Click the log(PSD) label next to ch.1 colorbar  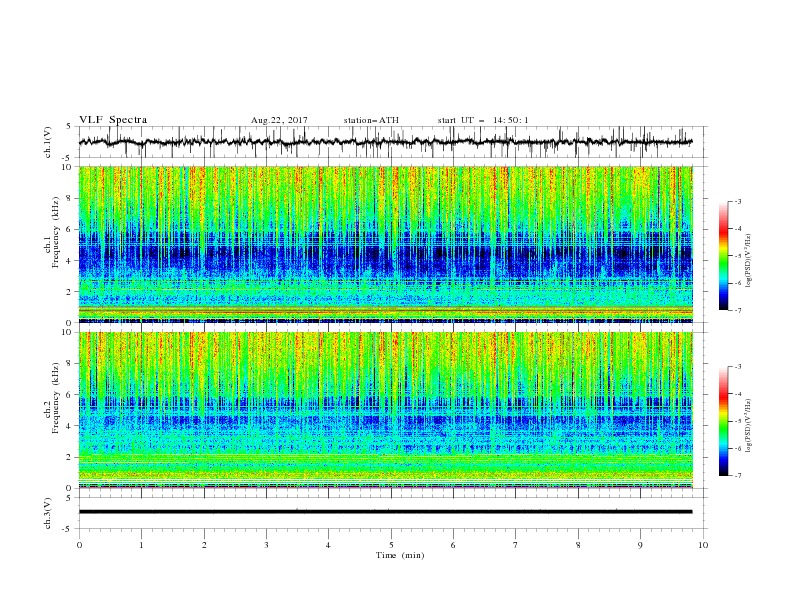point(749,261)
